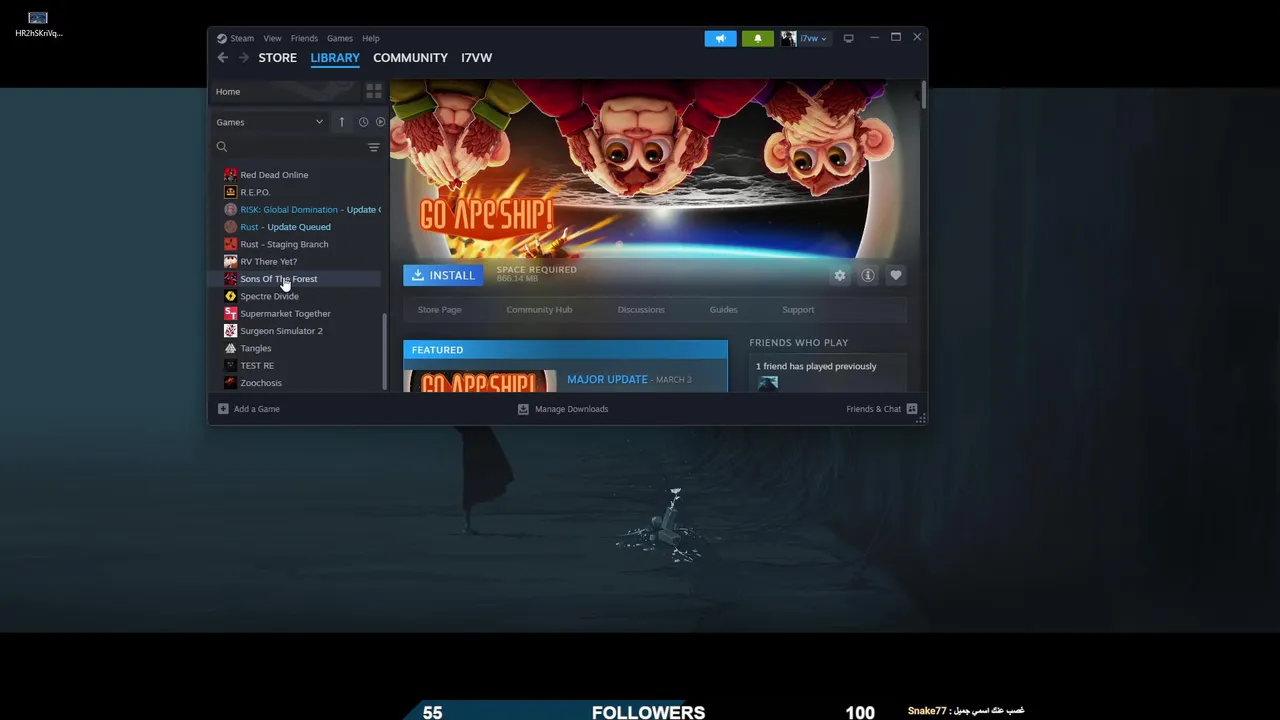1280x720 pixels.
Task: Go back with the left arrow
Action: click(223, 58)
